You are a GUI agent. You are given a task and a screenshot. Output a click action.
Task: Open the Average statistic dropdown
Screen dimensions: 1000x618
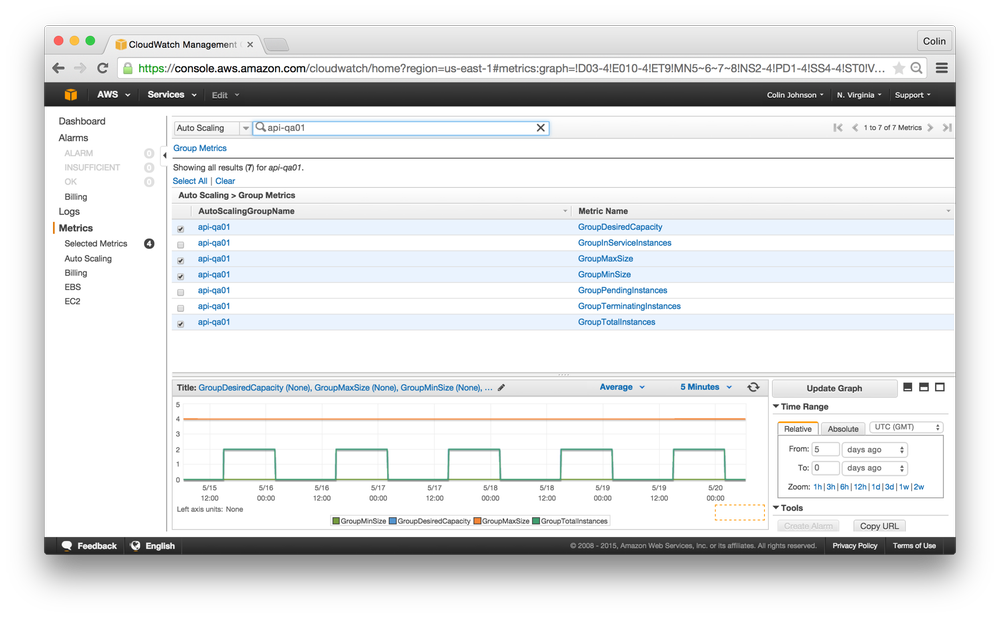[x=622, y=387]
